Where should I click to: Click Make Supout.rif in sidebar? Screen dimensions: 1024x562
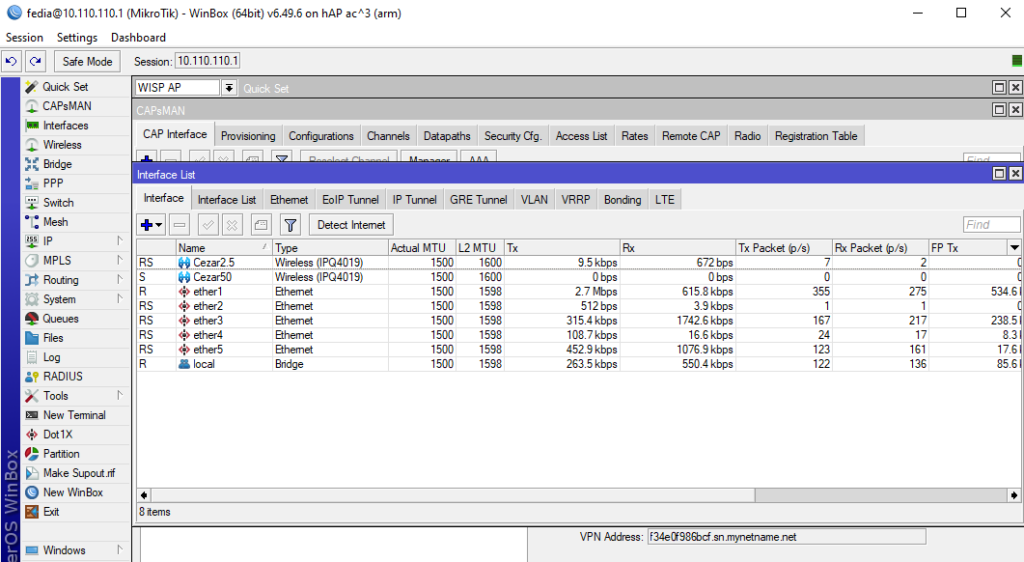pyautogui.click(x=78, y=473)
